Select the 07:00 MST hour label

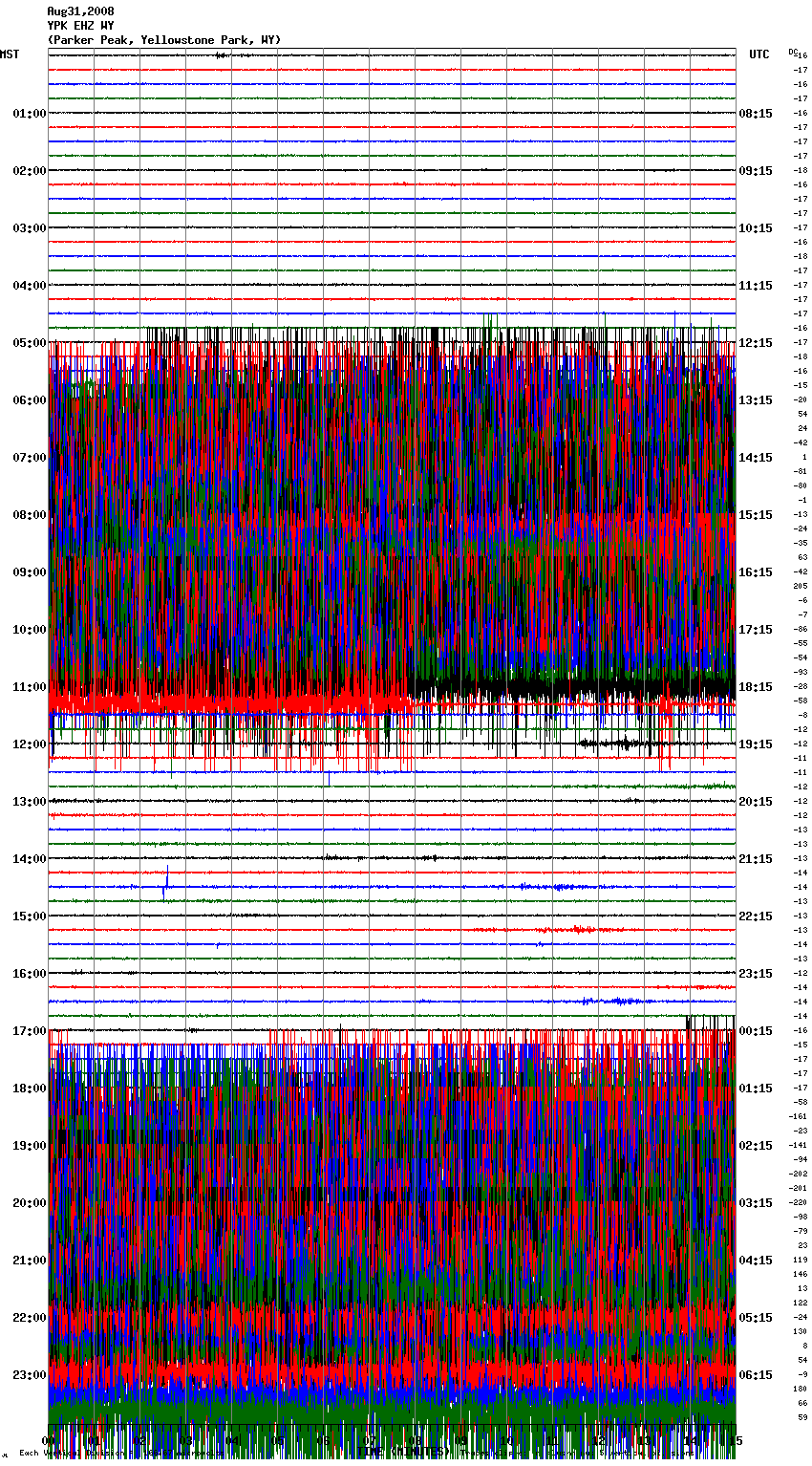pyautogui.click(x=29, y=458)
